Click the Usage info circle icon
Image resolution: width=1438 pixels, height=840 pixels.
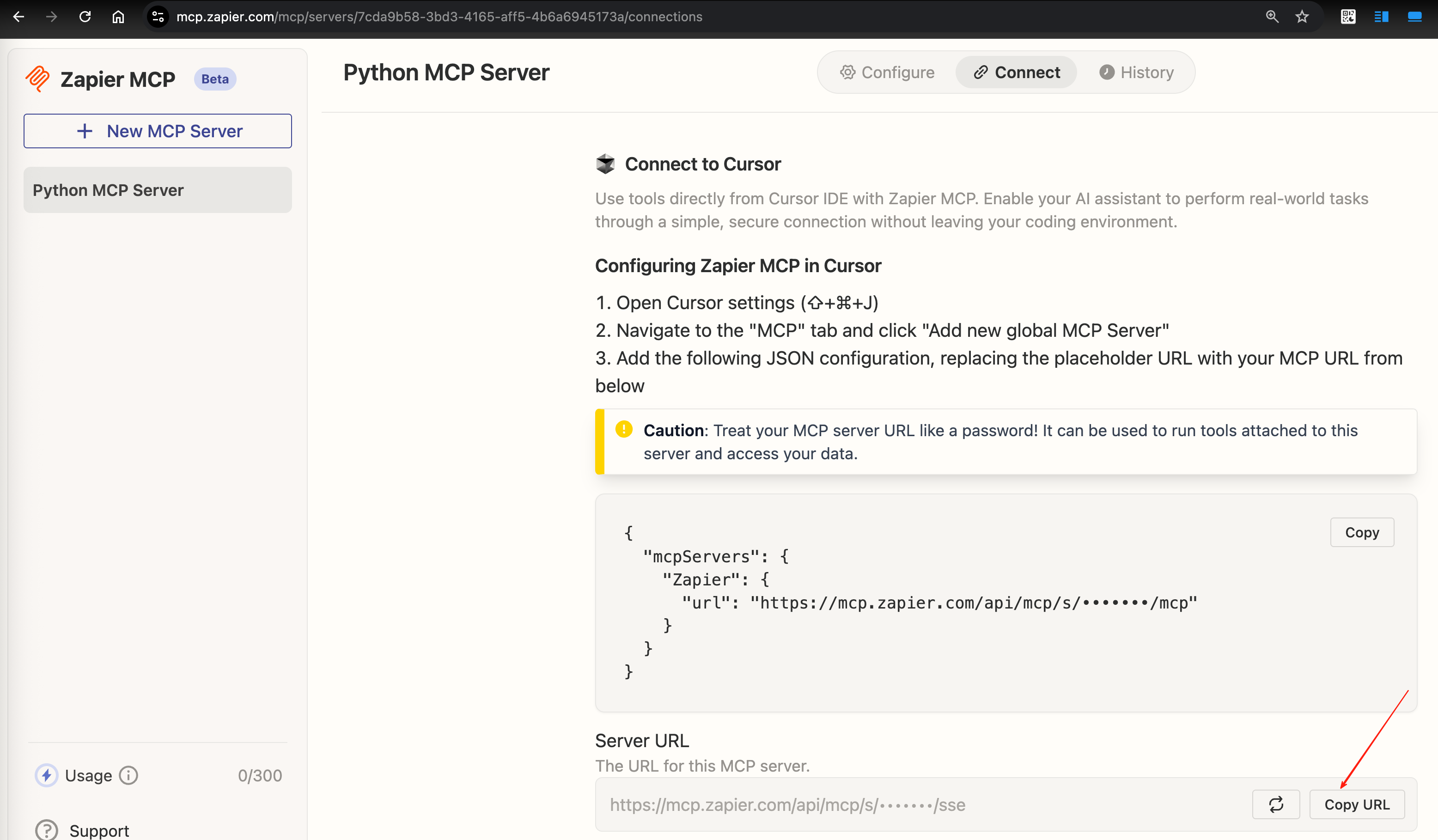(x=128, y=775)
